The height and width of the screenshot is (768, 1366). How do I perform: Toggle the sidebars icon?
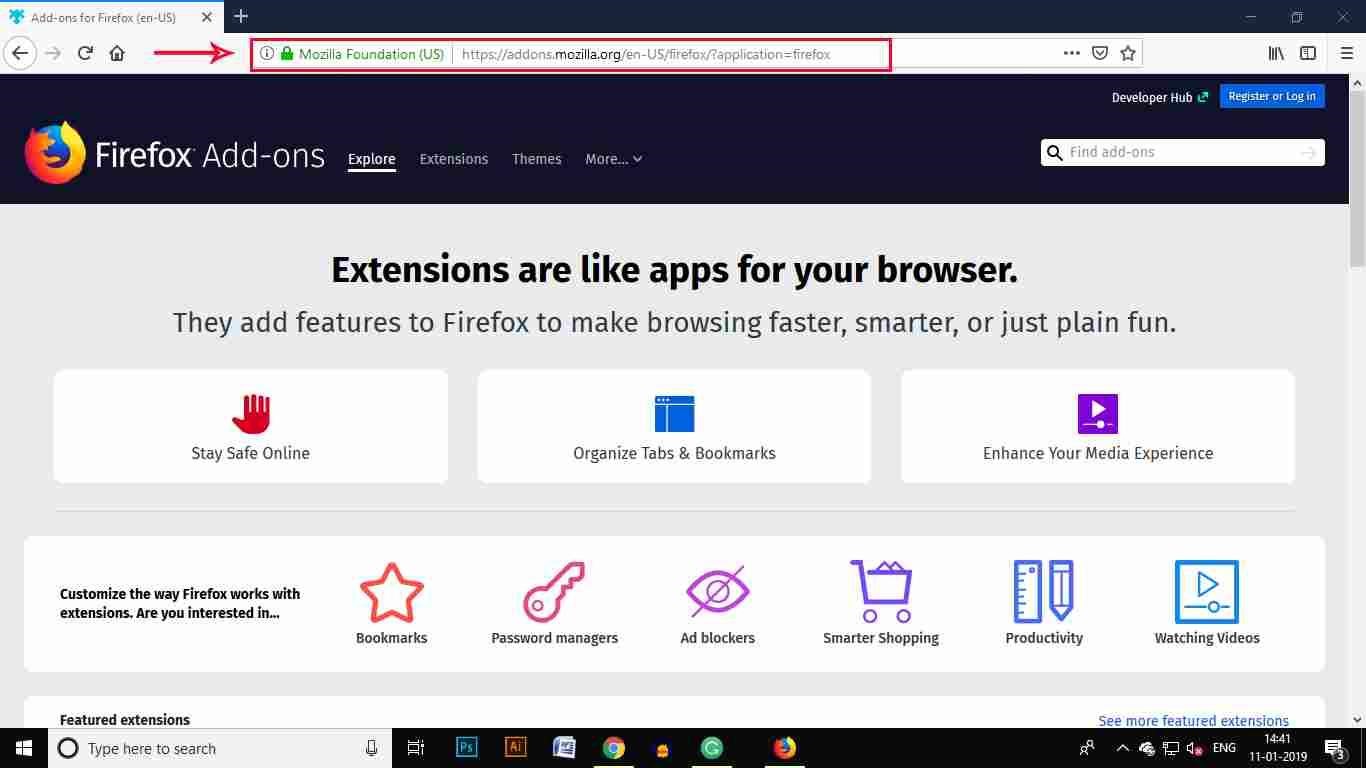(x=1308, y=54)
